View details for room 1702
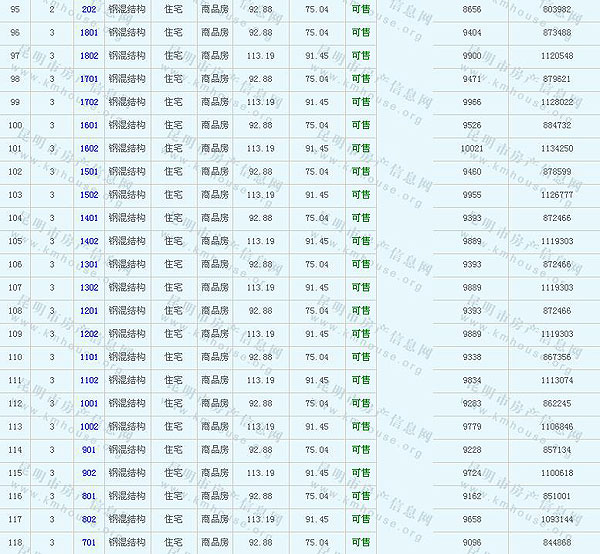The width and height of the screenshot is (600, 554). click(89, 102)
